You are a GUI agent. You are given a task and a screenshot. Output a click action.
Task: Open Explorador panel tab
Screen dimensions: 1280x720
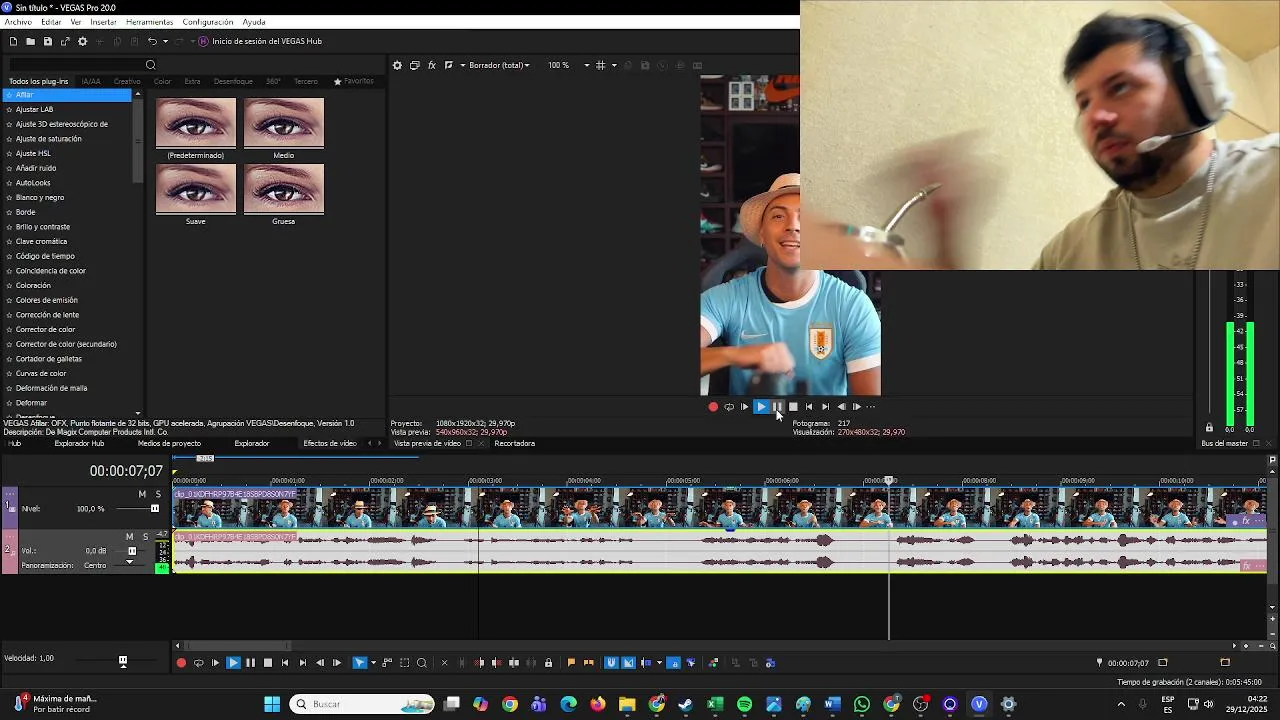(252, 443)
